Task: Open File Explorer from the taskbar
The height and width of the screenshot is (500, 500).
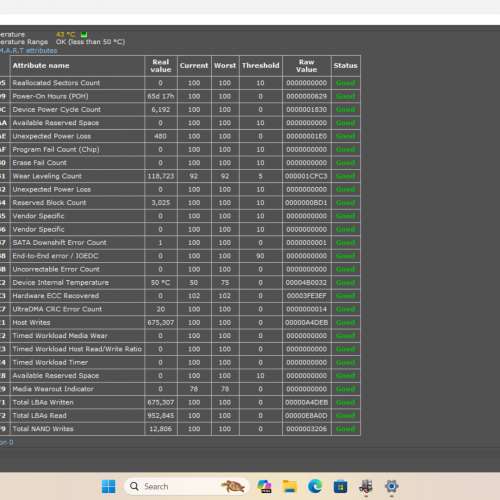Action: (x=290, y=487)
